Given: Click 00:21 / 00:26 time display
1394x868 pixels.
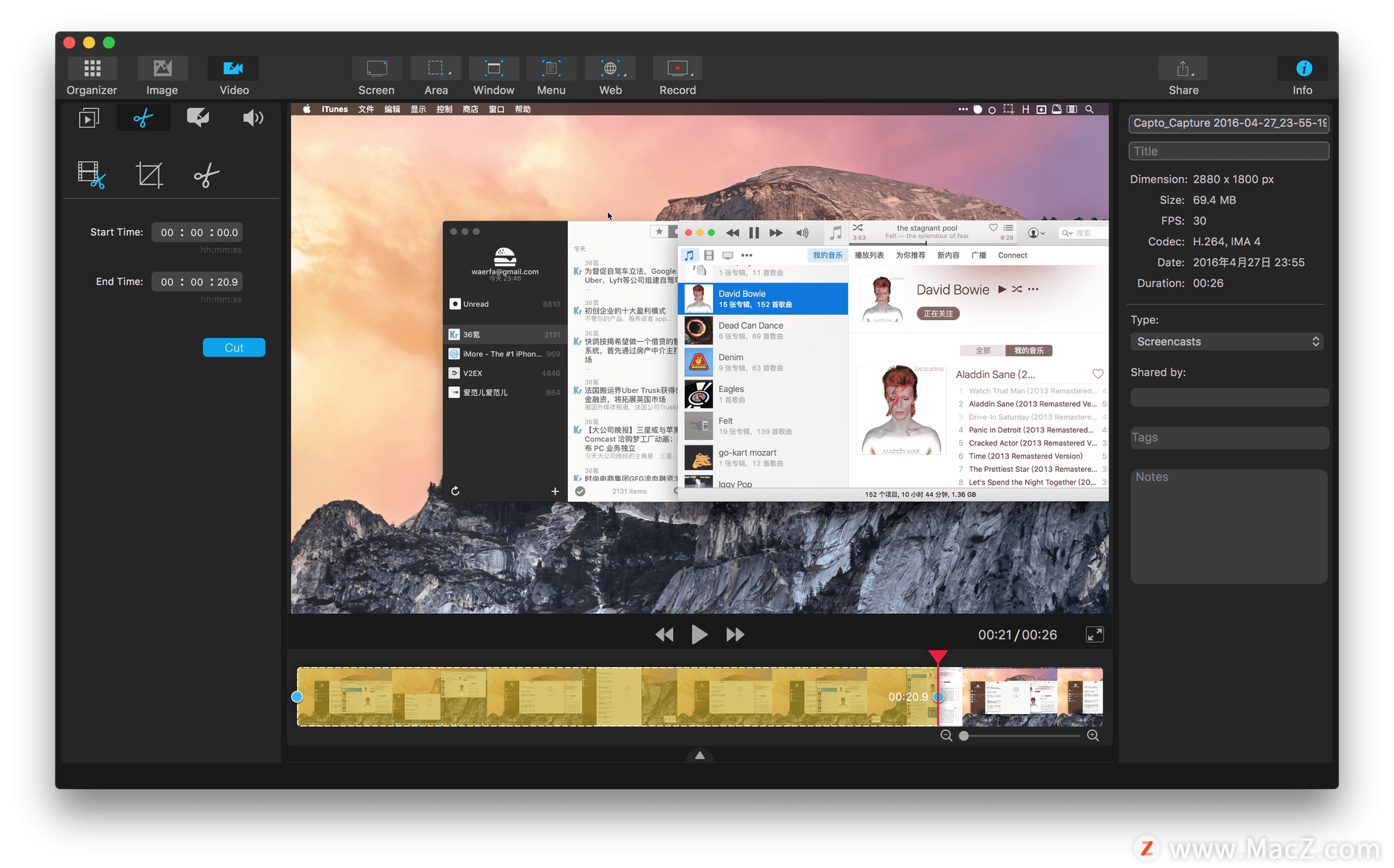Looking at the screenshot, I should coord(1017,634).
